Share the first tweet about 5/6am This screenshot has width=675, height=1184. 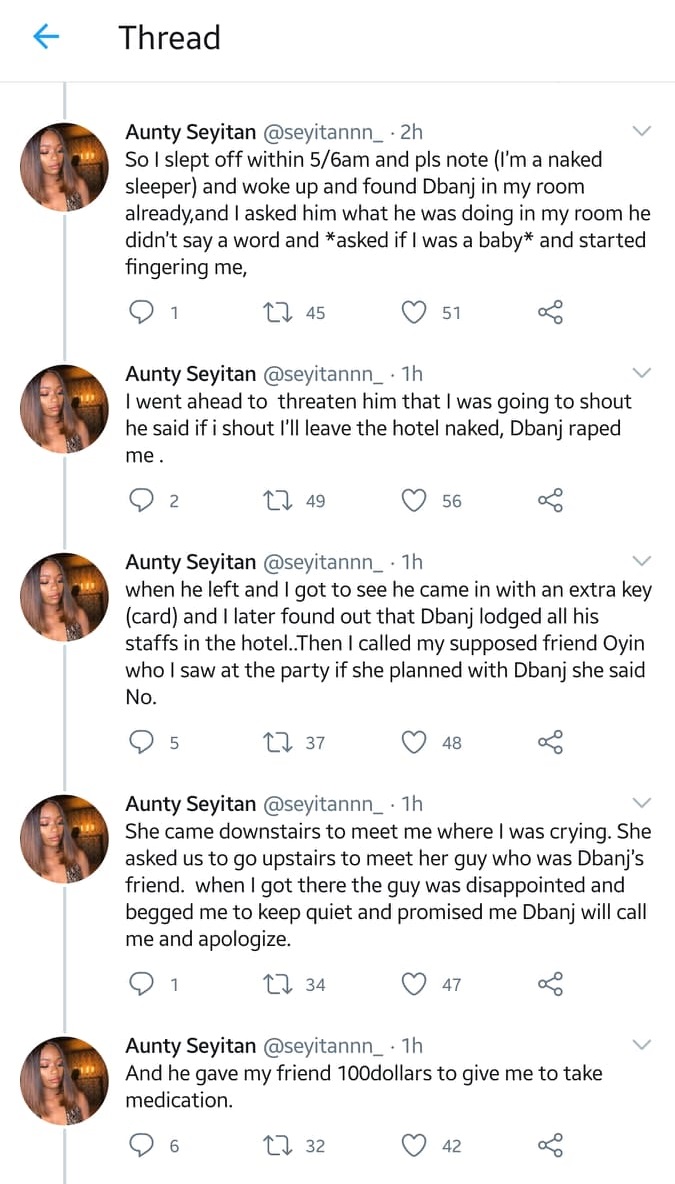(551, 313)
